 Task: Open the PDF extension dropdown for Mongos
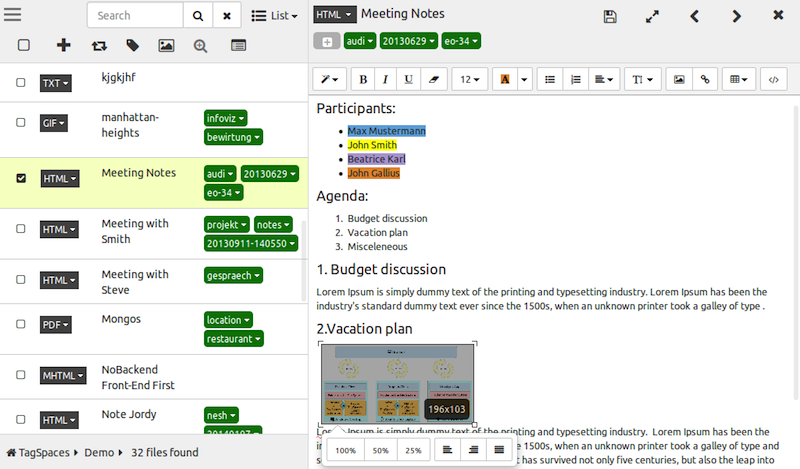point(56,325)
